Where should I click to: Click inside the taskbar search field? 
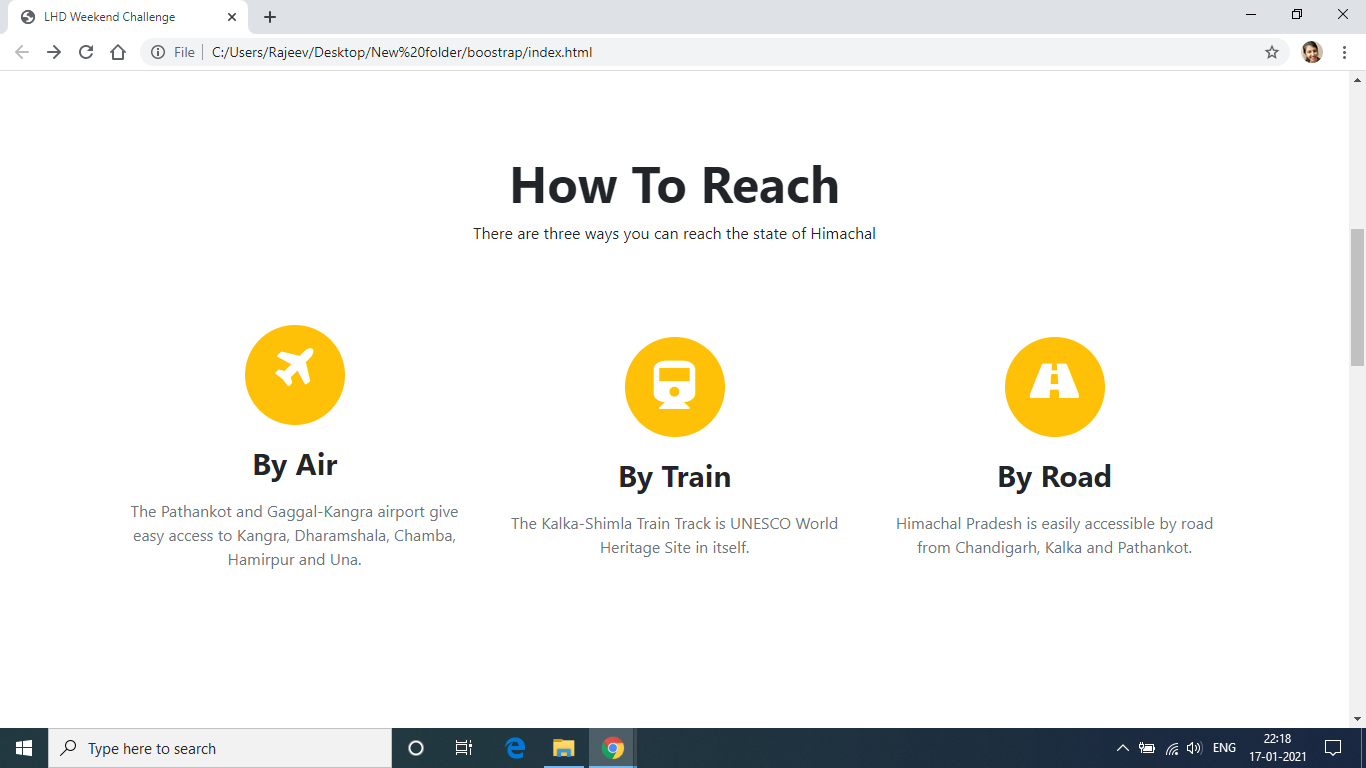coord(220,747)
